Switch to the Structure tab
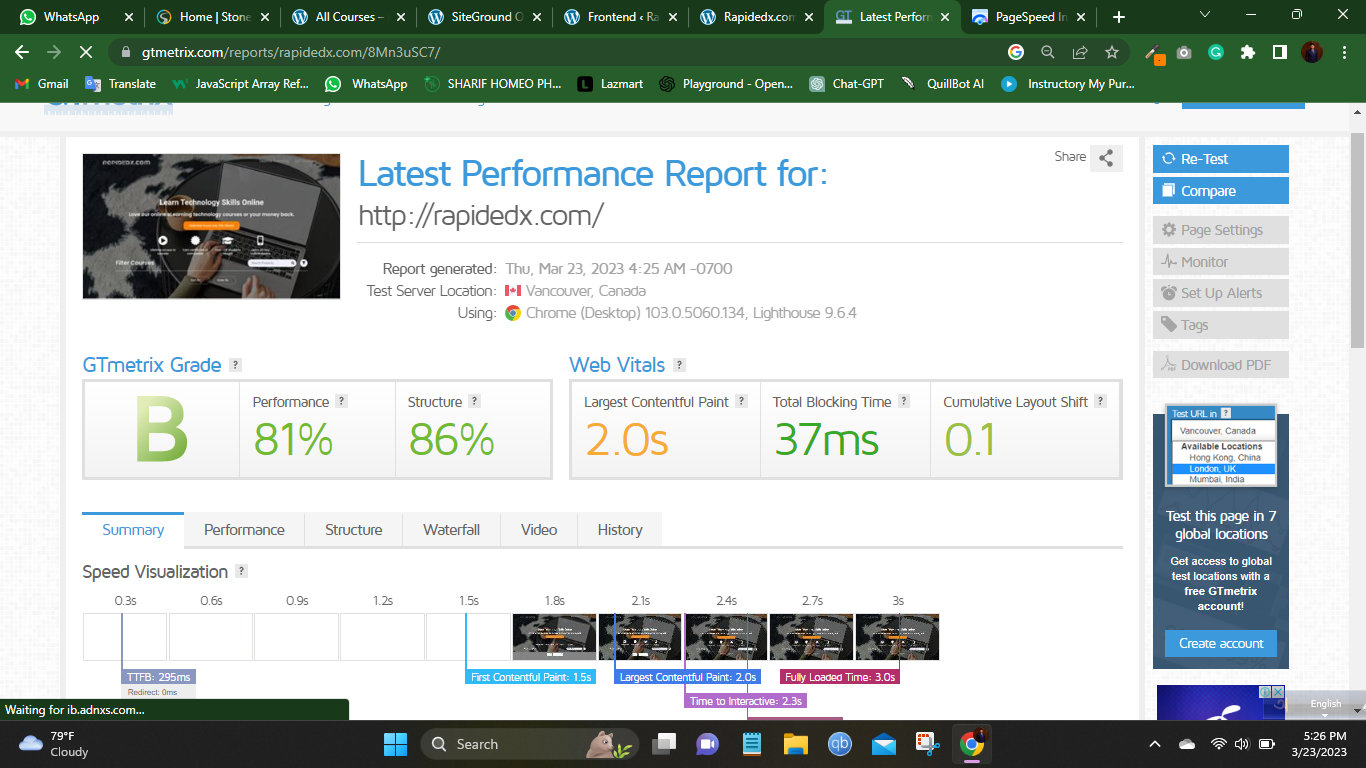This screenshot has width=1366, height=768. [x=353, y=530]
